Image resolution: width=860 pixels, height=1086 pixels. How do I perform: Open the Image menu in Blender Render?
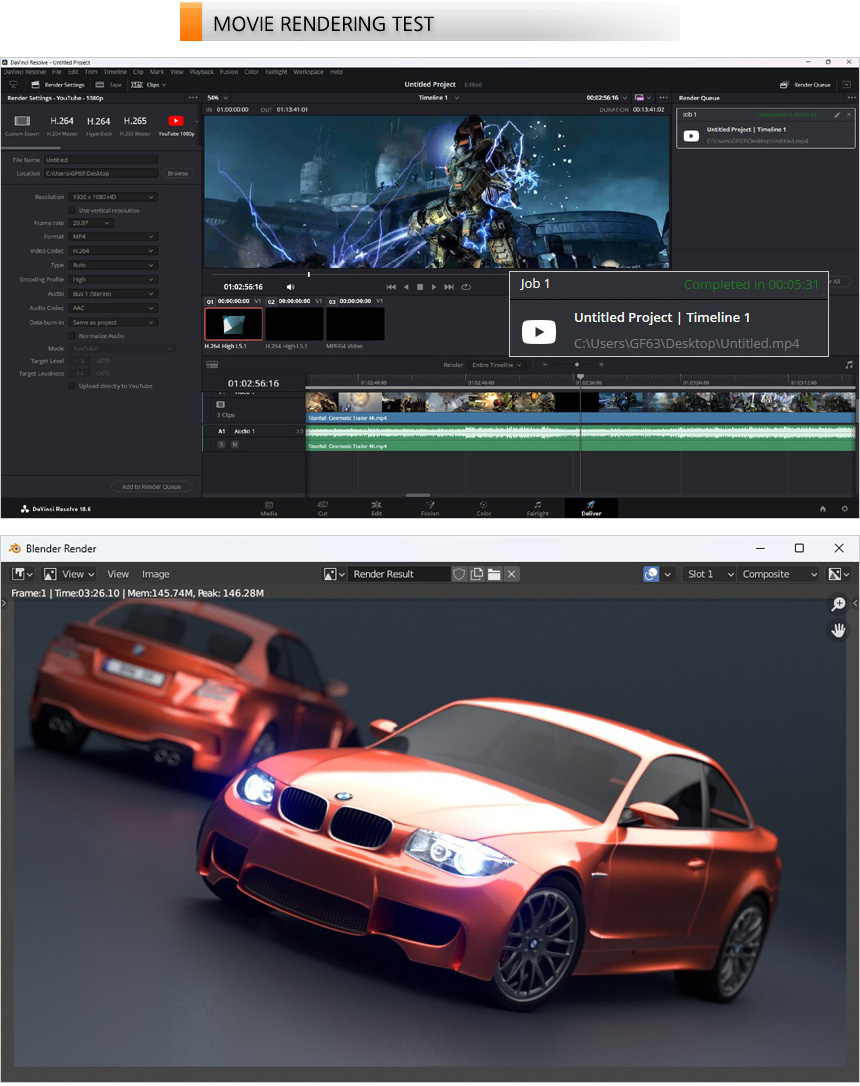(x=155, y=574)
